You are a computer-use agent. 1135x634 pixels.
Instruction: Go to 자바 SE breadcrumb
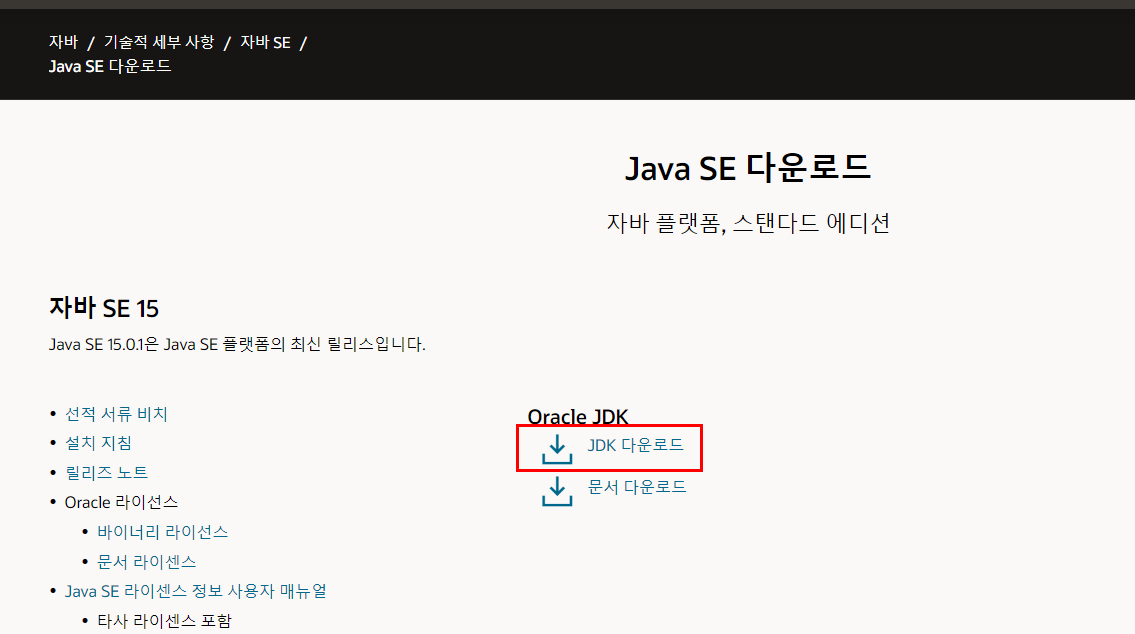click(x=265, y=42)
